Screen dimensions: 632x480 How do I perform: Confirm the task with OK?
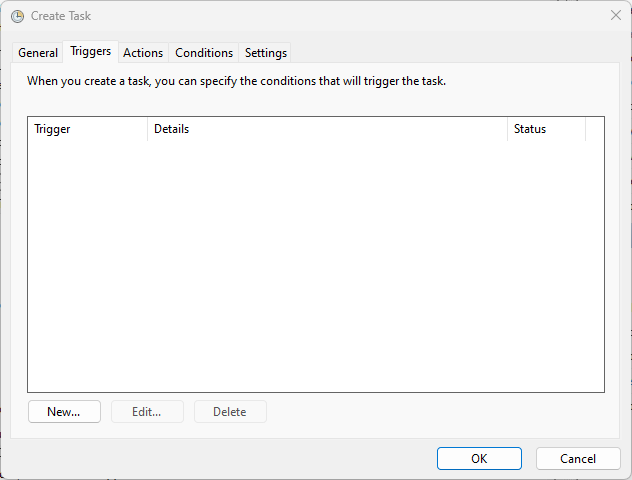[x=479, y=459]
